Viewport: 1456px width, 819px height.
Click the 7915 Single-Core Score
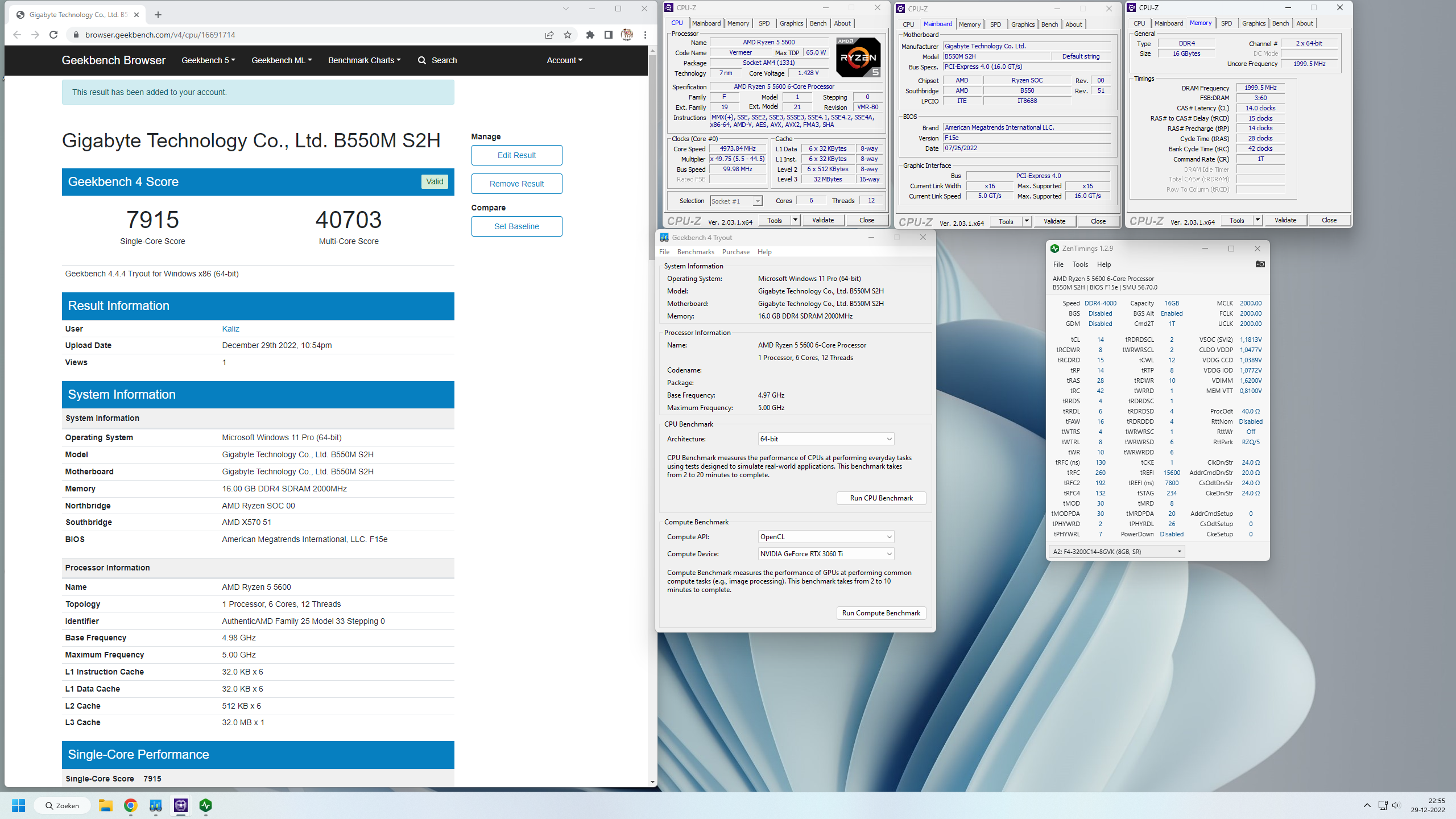click(x=152, y=220)
